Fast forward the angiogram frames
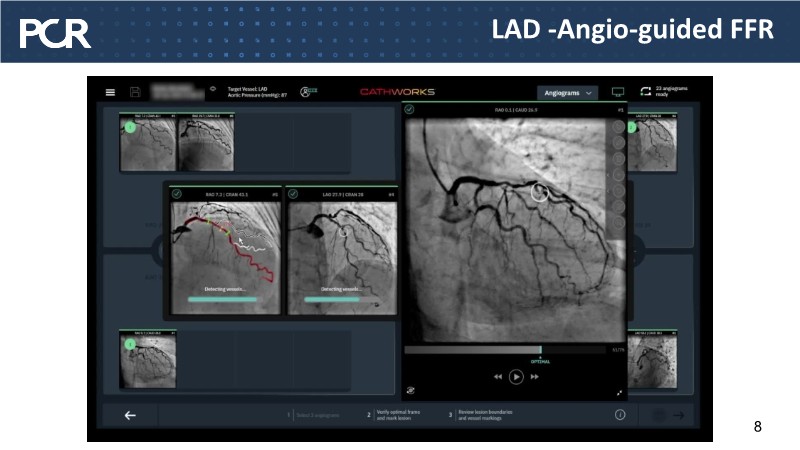This screenshot has height=450, width=800. click(x=535, y=377)
